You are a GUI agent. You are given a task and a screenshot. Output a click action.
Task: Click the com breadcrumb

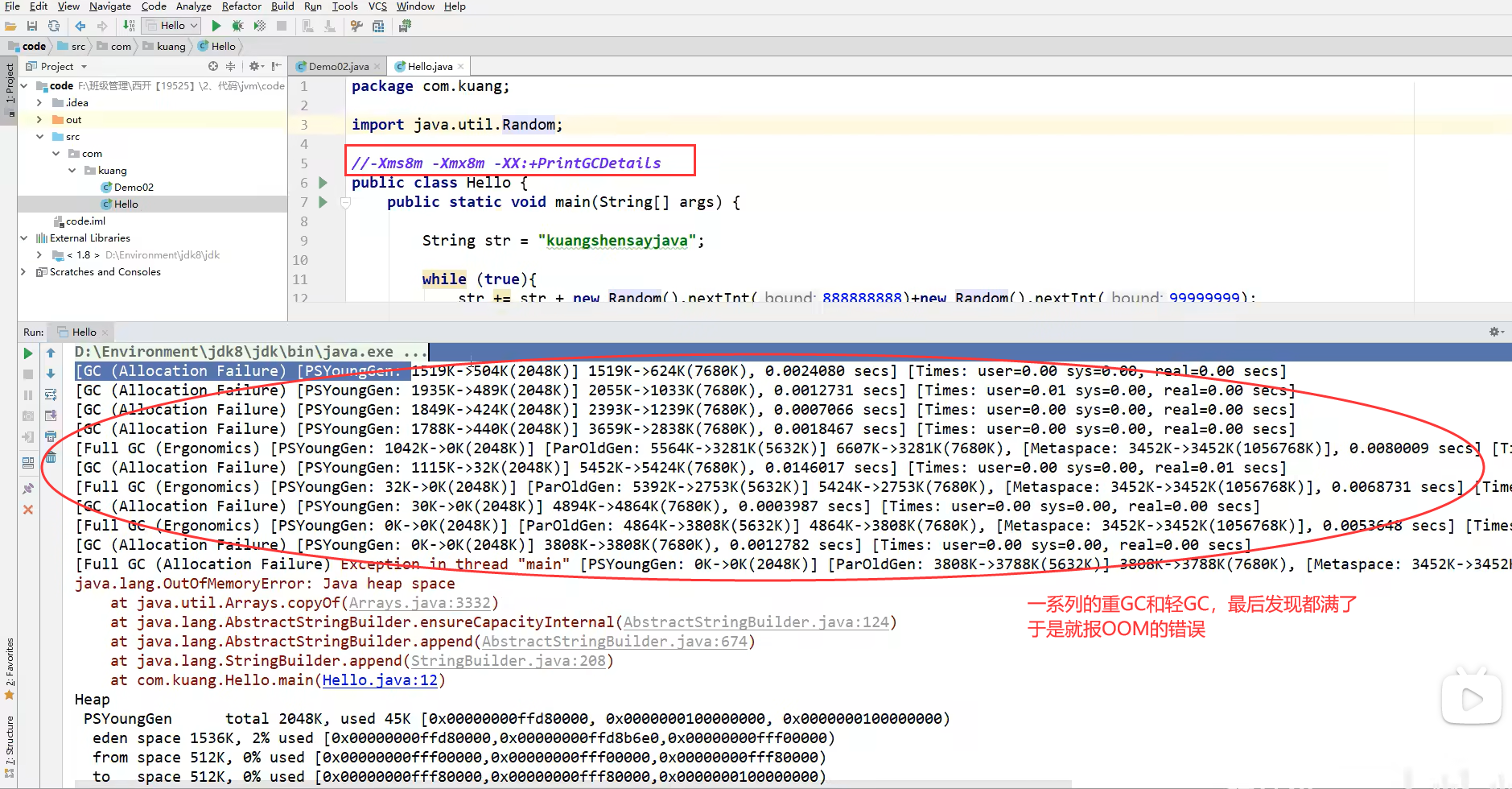coord(113,46)
